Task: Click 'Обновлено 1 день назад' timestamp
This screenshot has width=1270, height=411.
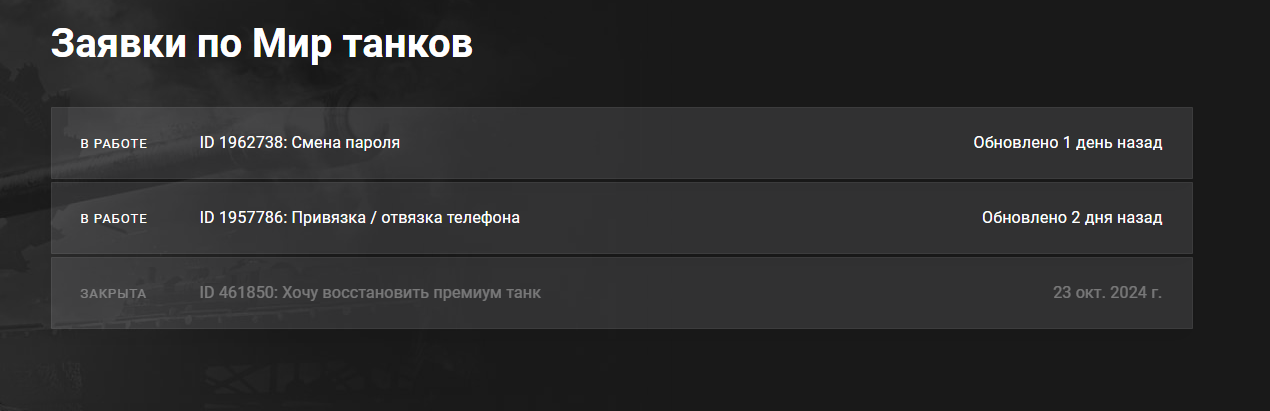Action: 1067,143
